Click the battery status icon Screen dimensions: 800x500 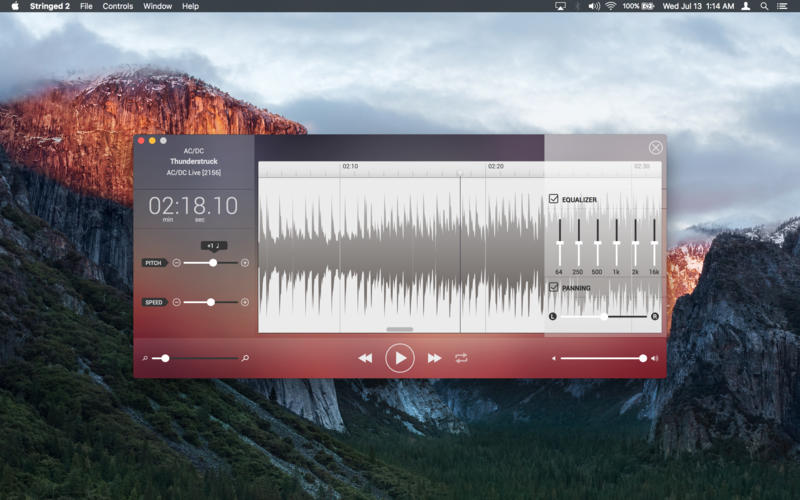[x=648, y=6]
